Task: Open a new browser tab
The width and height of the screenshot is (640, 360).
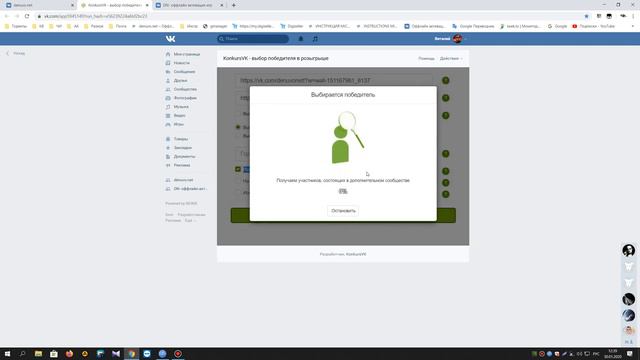Action: [x=233, y=5]
